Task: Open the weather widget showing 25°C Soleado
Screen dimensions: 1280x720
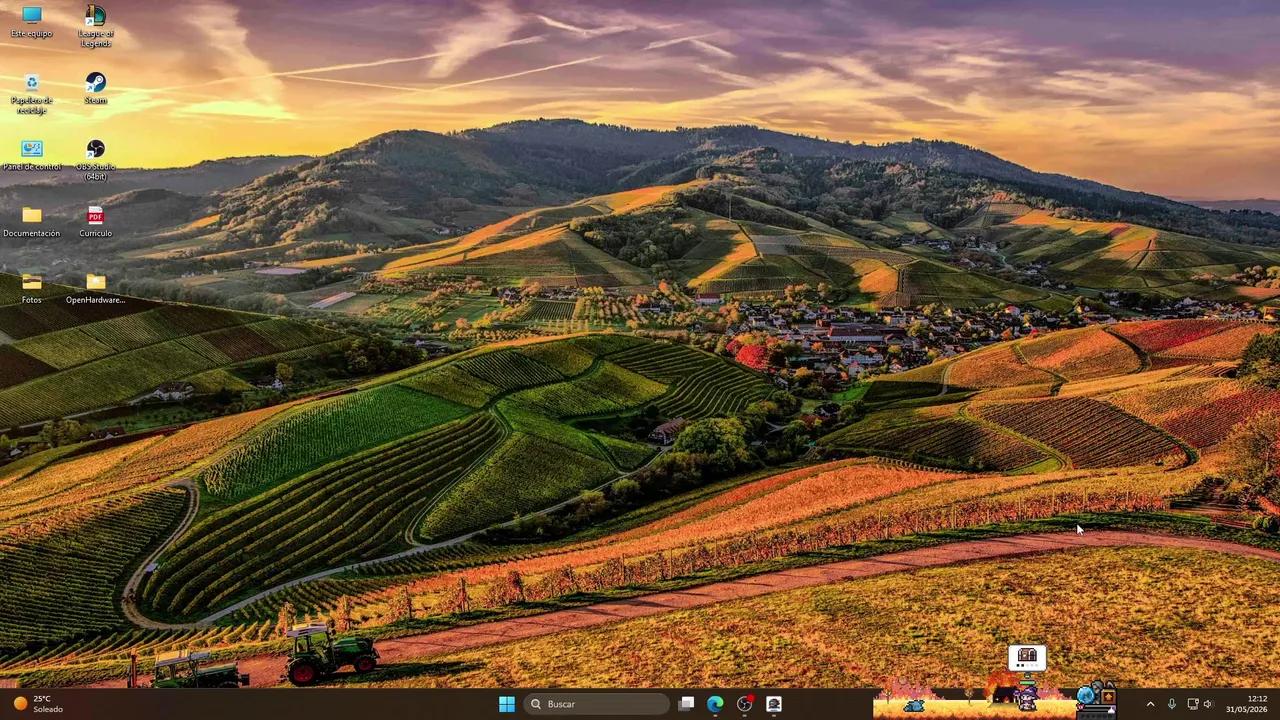Action: [x=38, y=704]
